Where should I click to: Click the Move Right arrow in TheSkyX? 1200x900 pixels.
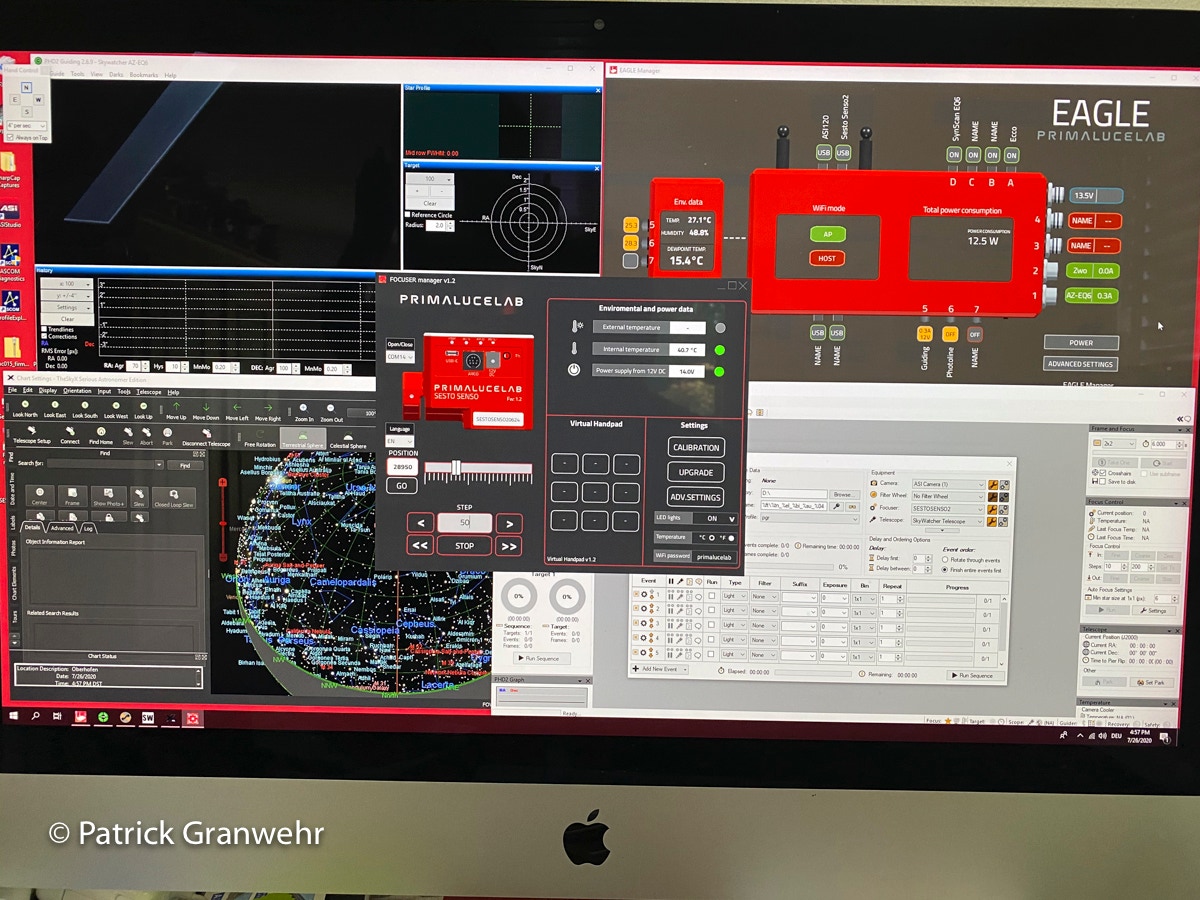[267, 407]
